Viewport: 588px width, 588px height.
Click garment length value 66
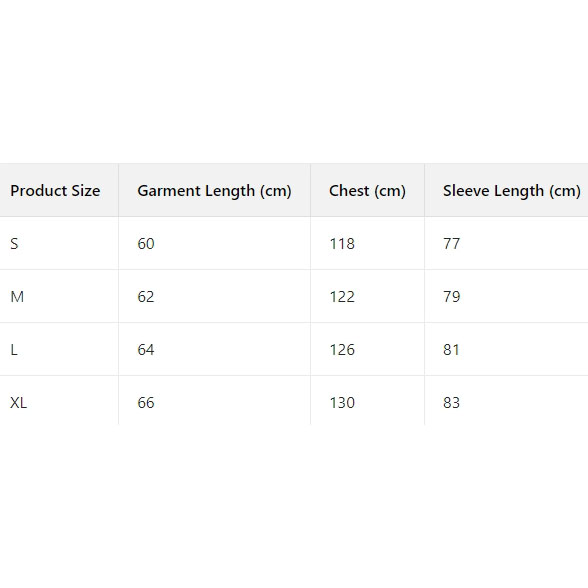coord(146,403)
